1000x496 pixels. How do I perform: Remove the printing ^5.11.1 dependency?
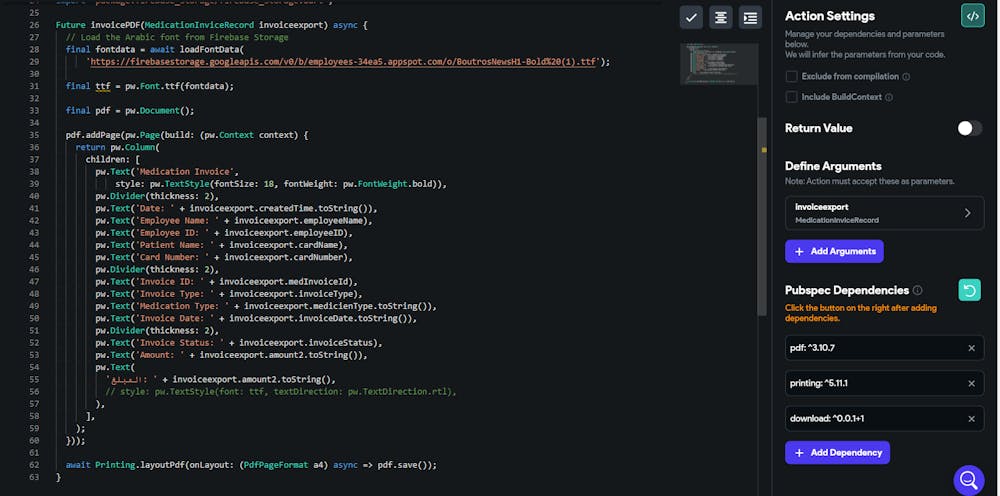click(971, 383)
